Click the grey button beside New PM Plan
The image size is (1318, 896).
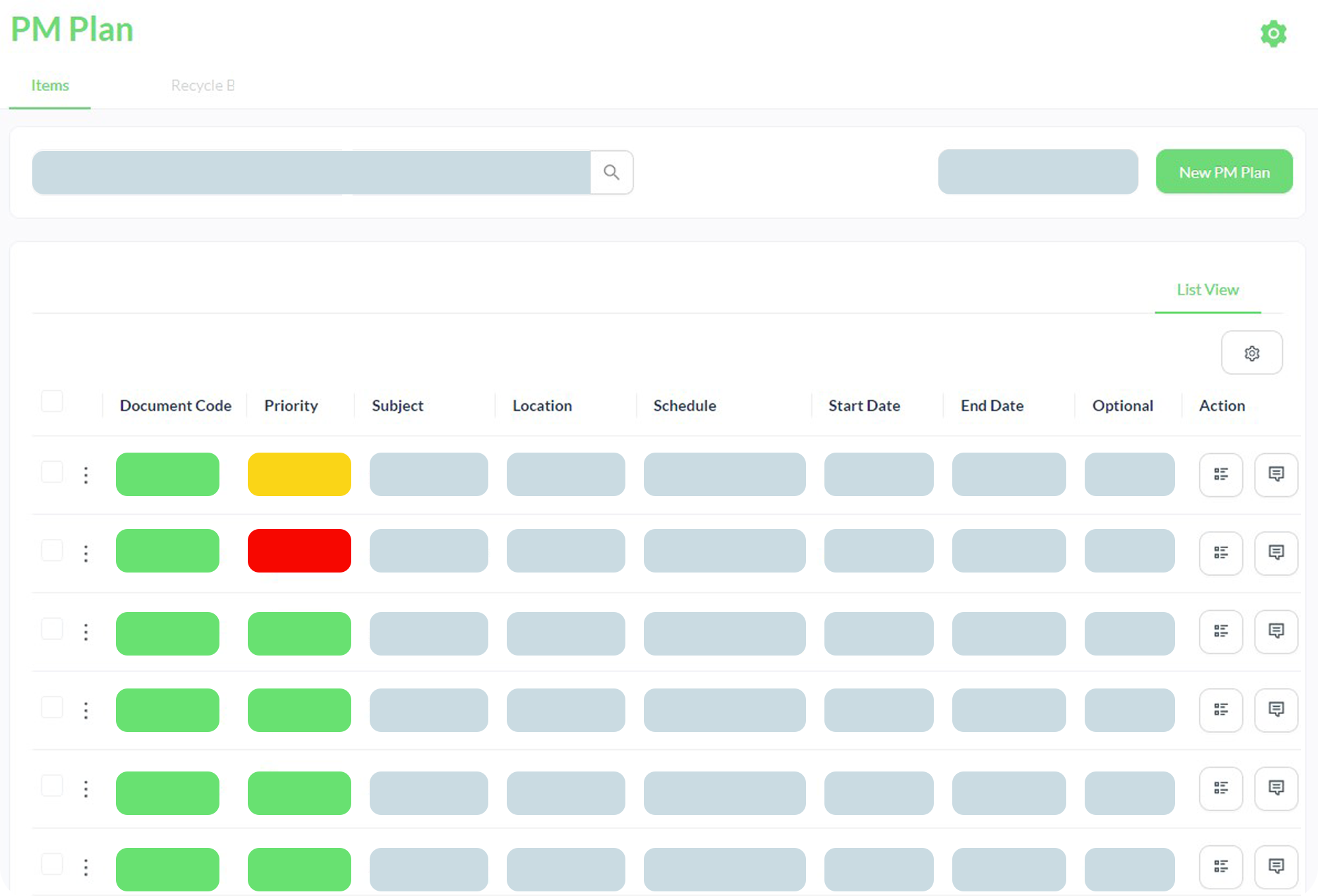click(x=1038, y=172)
